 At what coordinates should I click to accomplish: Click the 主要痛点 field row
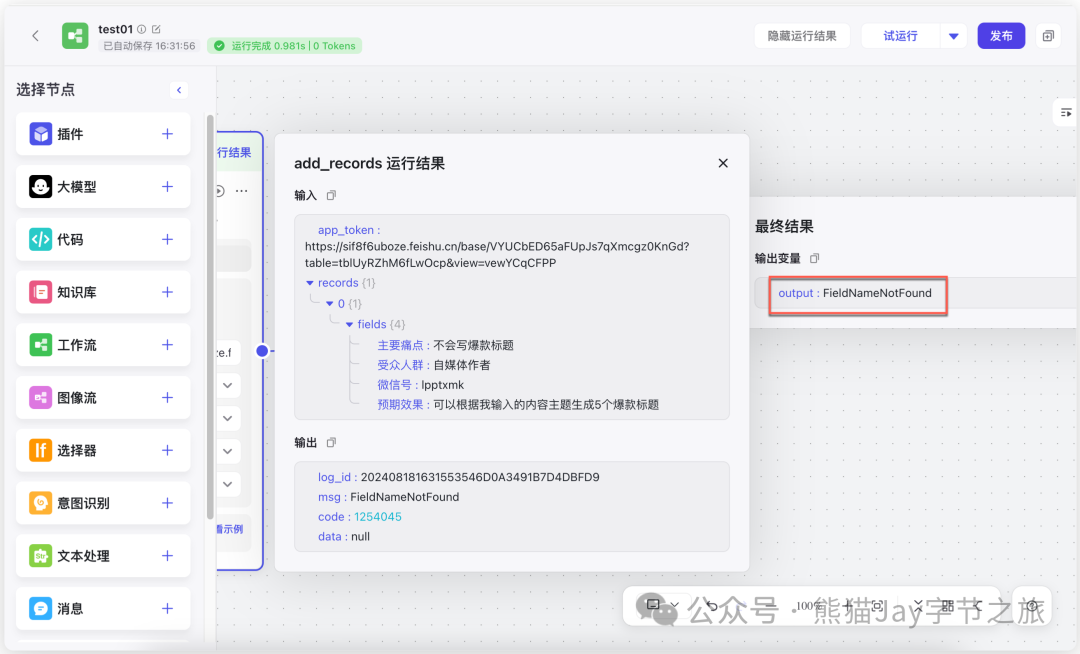point(445,345)
